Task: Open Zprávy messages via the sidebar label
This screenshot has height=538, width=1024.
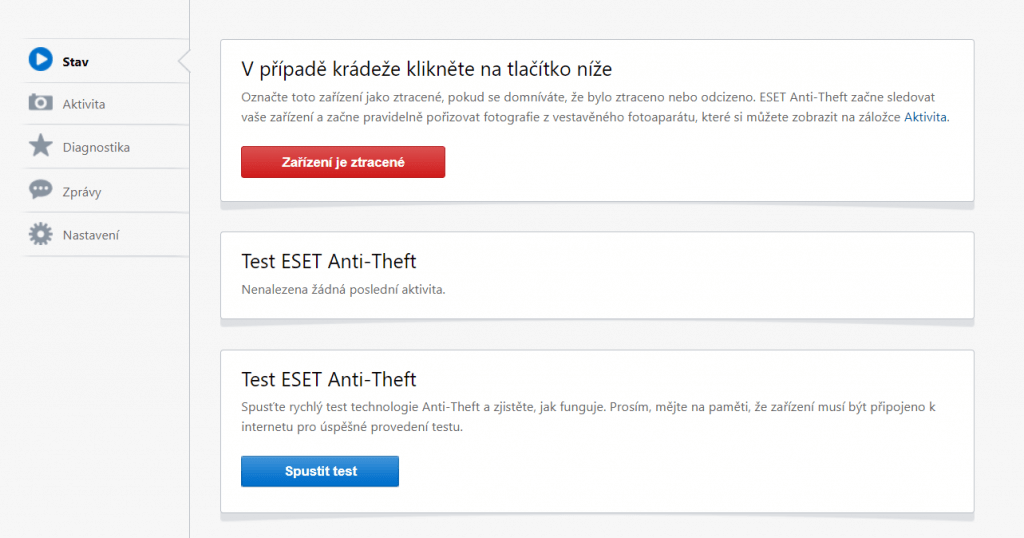Action: pos(82,192)
